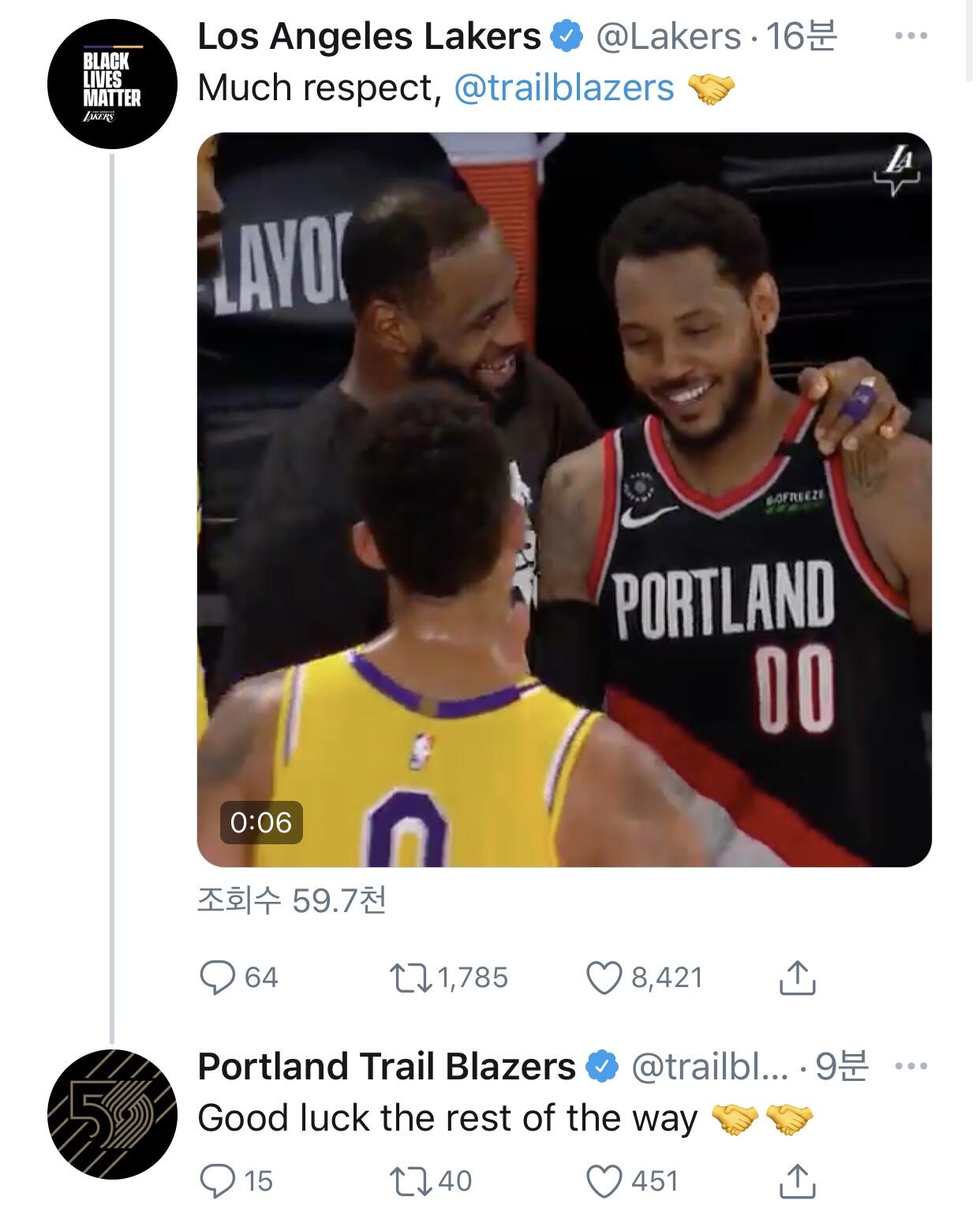Viewport: 980px width, 1223px height.
Task: Open @Lakers handle
Action: pyautogui.click(x=668, y=36)
